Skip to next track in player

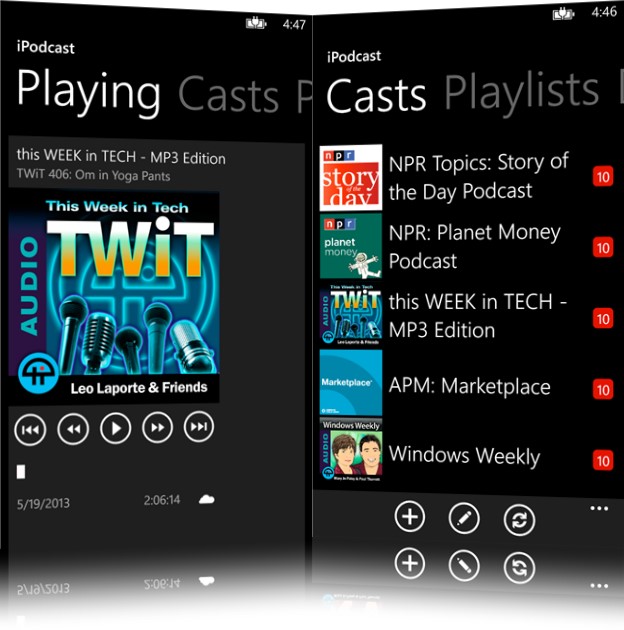(199, 426)
